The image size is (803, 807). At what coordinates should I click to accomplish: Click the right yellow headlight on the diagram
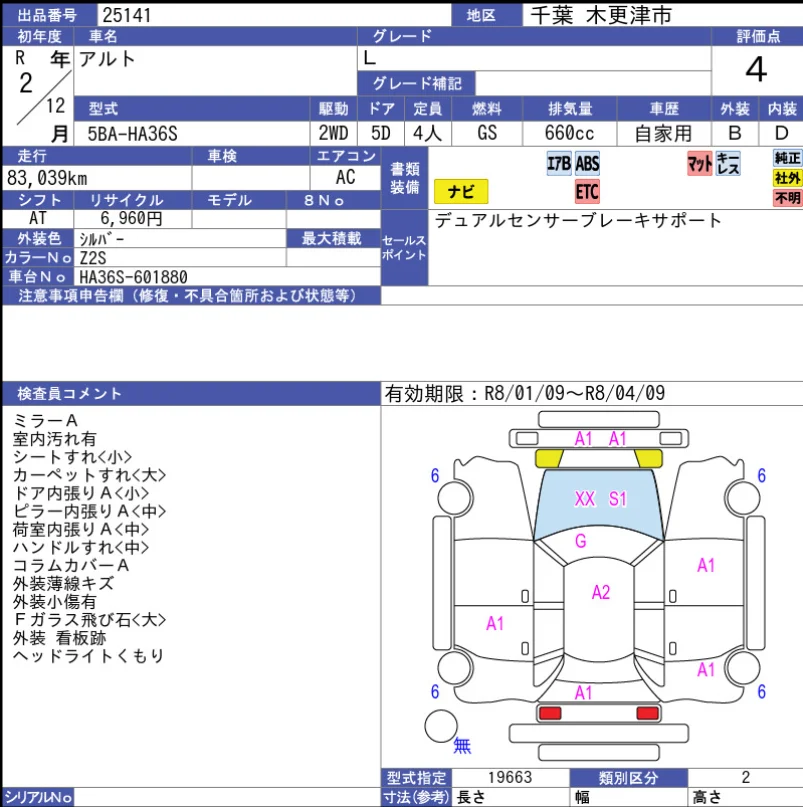pyautogui.click(x=649, y=458)
